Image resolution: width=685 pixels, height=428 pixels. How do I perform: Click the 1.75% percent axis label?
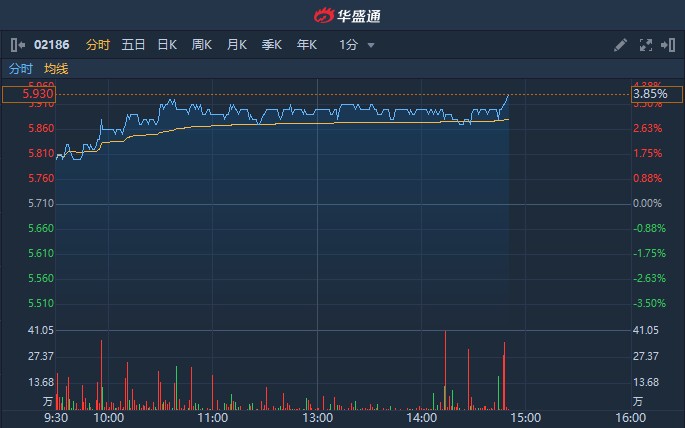(647, 153)
